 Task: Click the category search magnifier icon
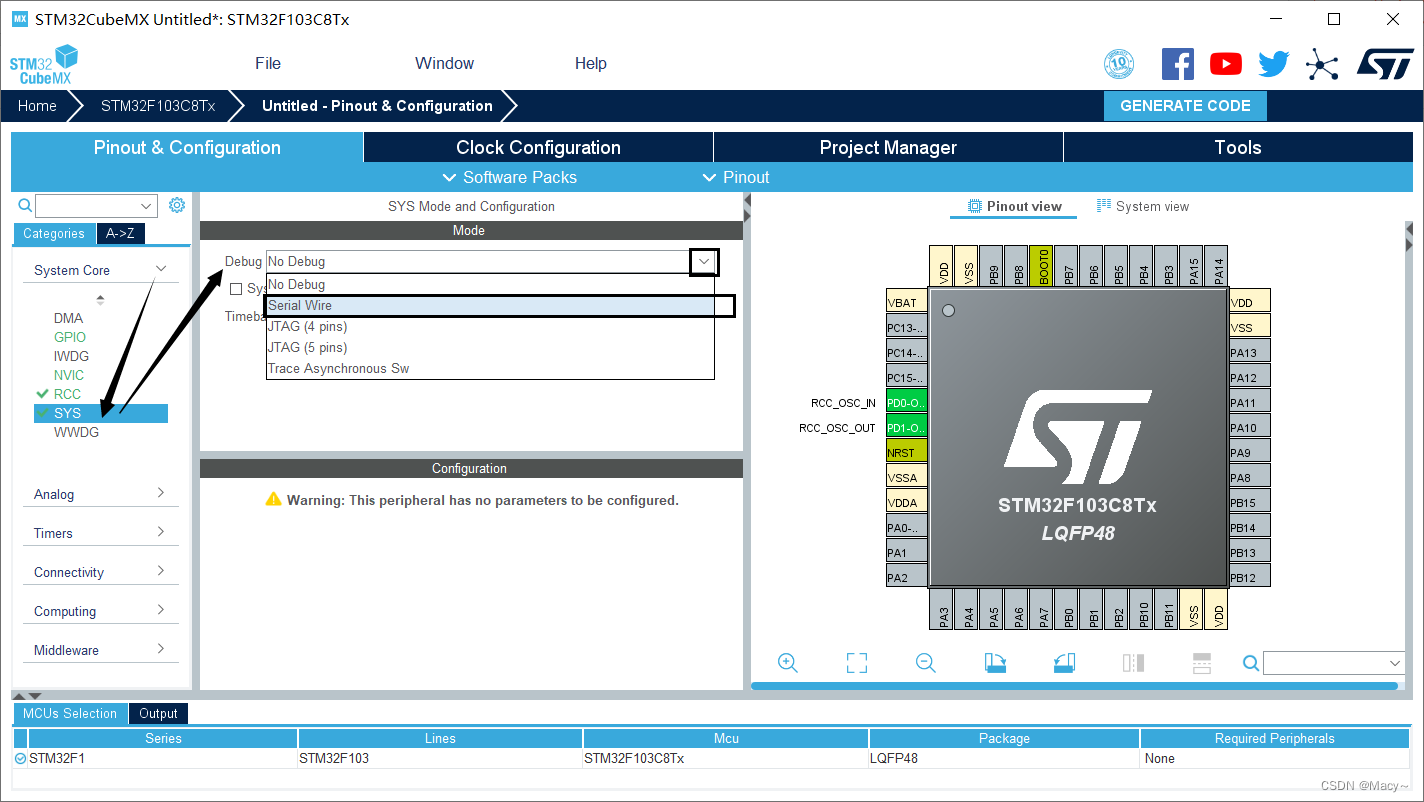coord(26,206)
